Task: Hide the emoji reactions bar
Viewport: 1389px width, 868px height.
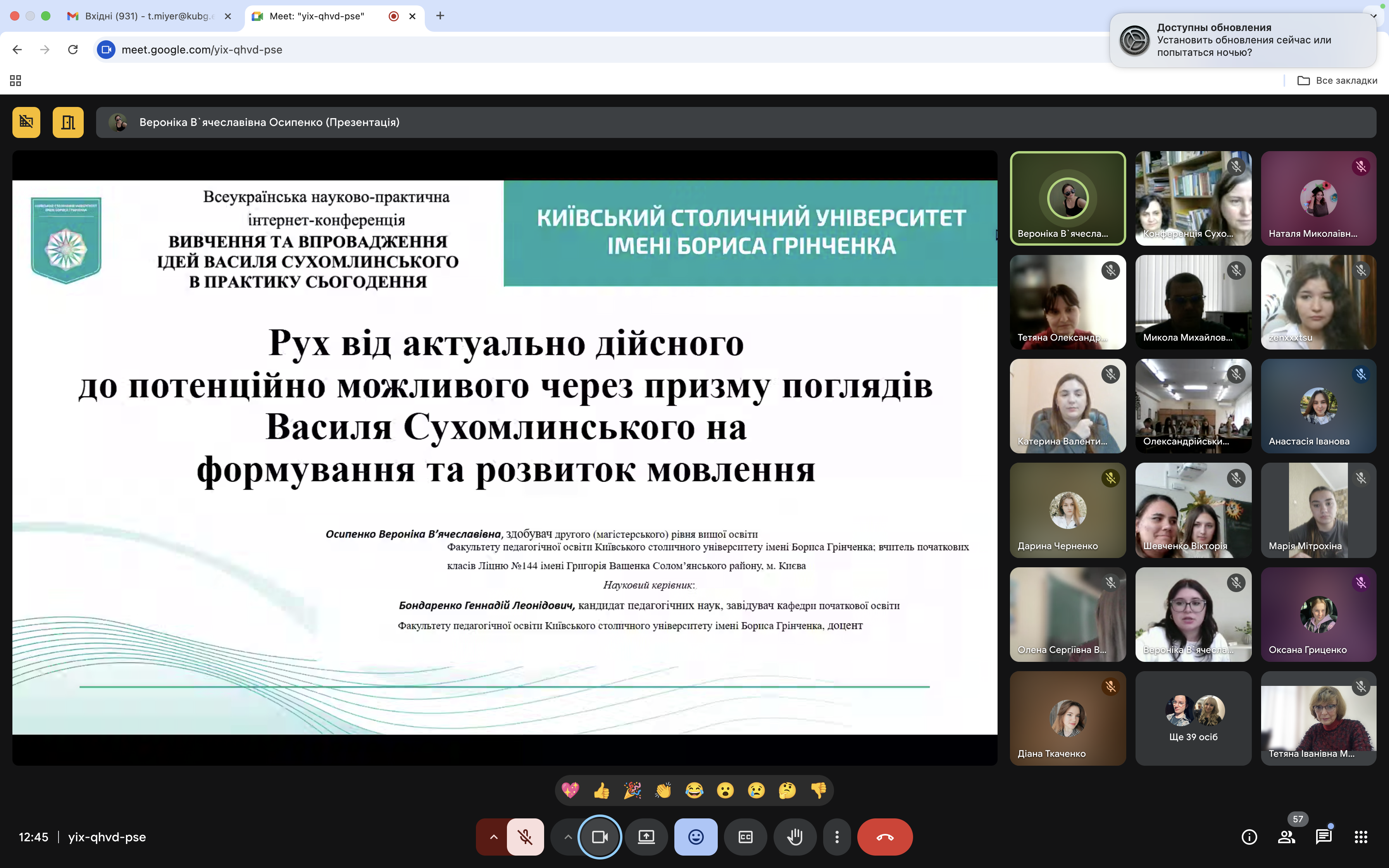Action: (x=696, y=837)
